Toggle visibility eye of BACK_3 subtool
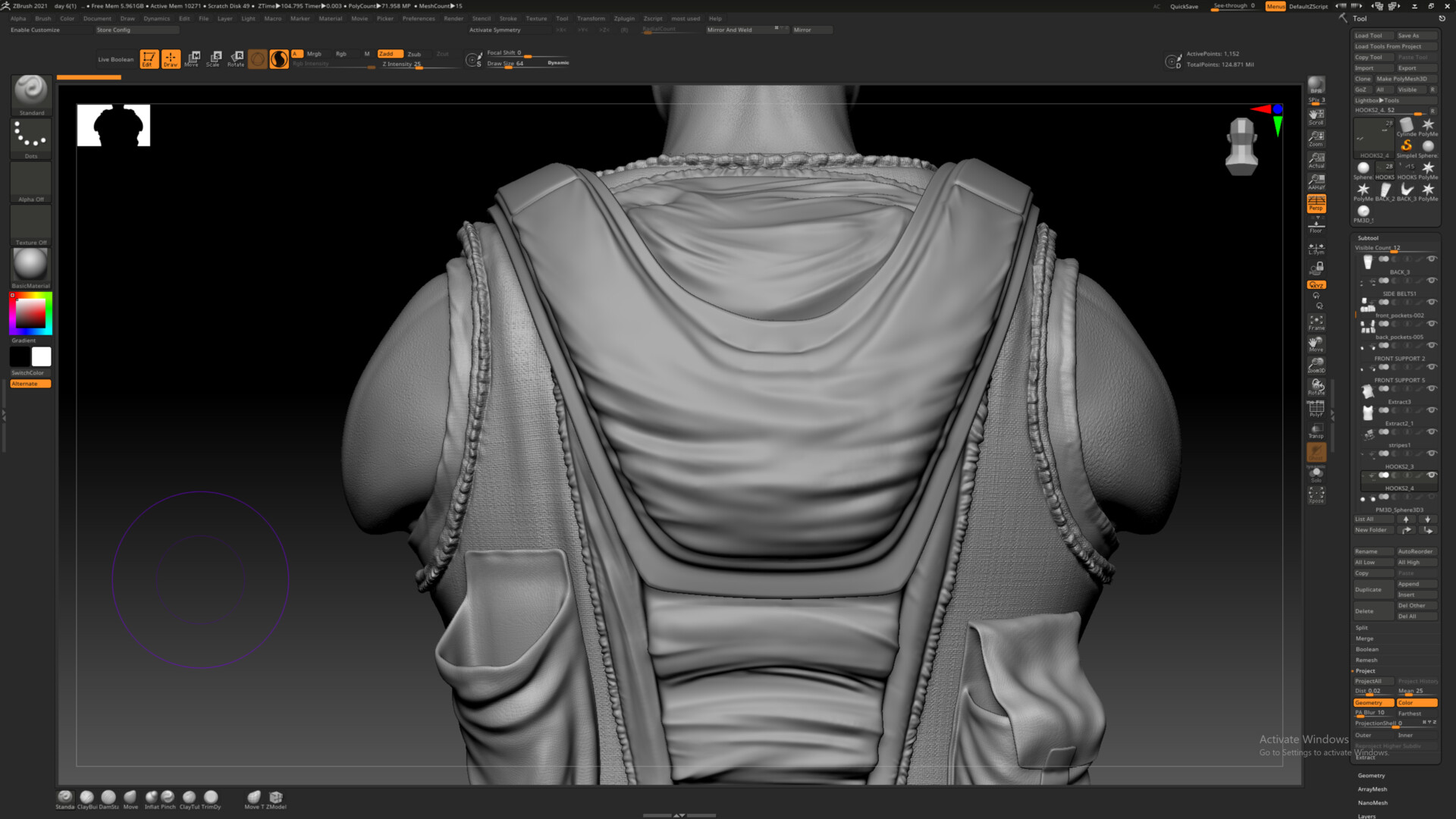The width and height of the screenshot is (1456, 819). [1432, 259]
